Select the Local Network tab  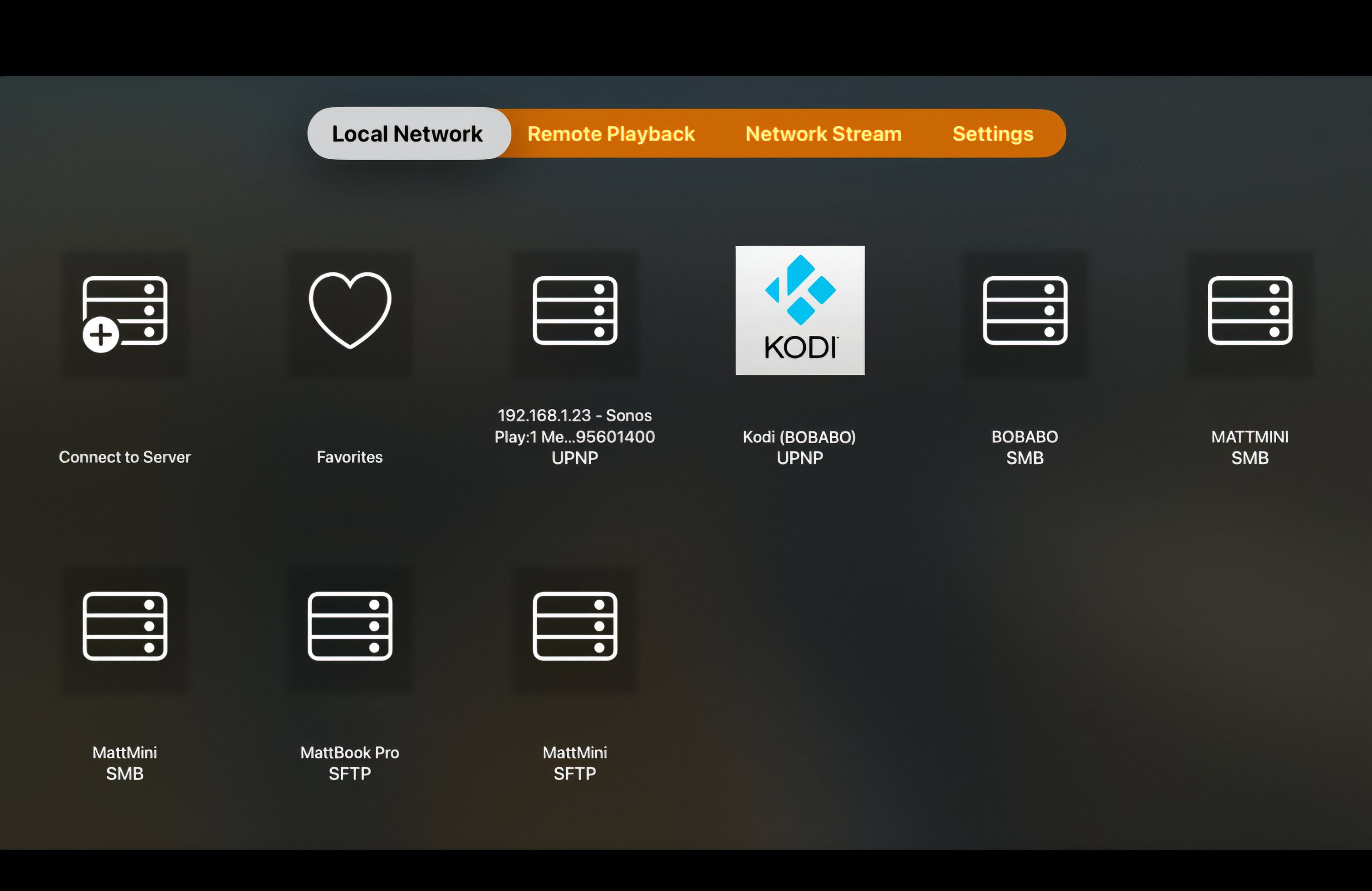407,132
